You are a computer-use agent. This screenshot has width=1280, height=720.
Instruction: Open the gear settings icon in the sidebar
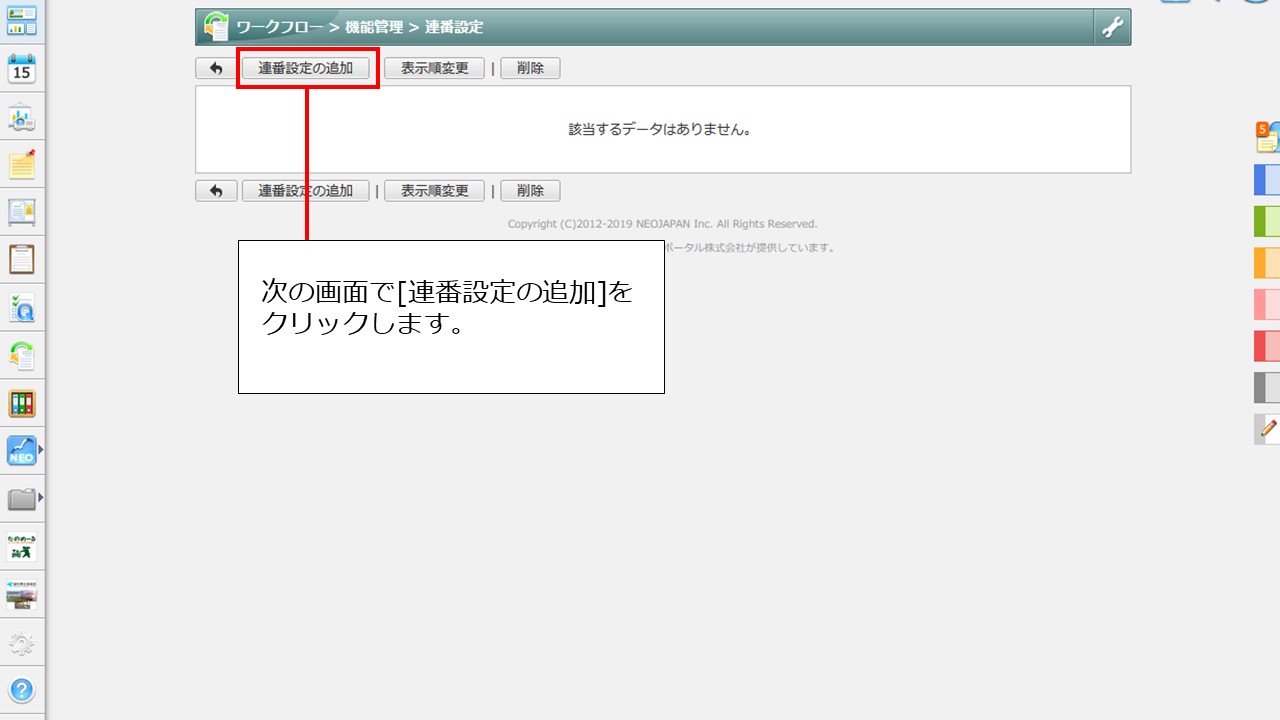click(22, 643)
